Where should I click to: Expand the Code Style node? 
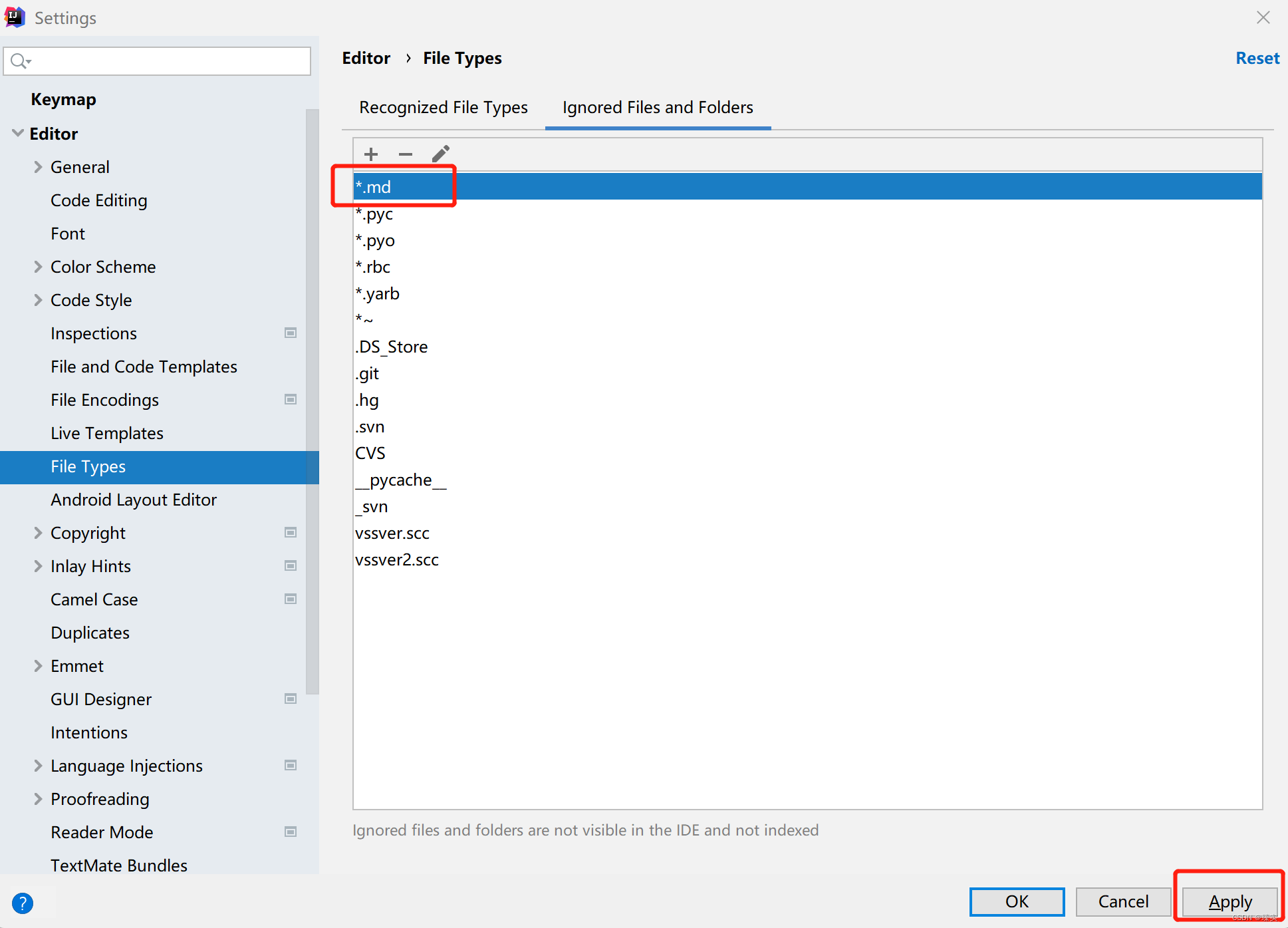pyautogui.click(x=38, y=300)
